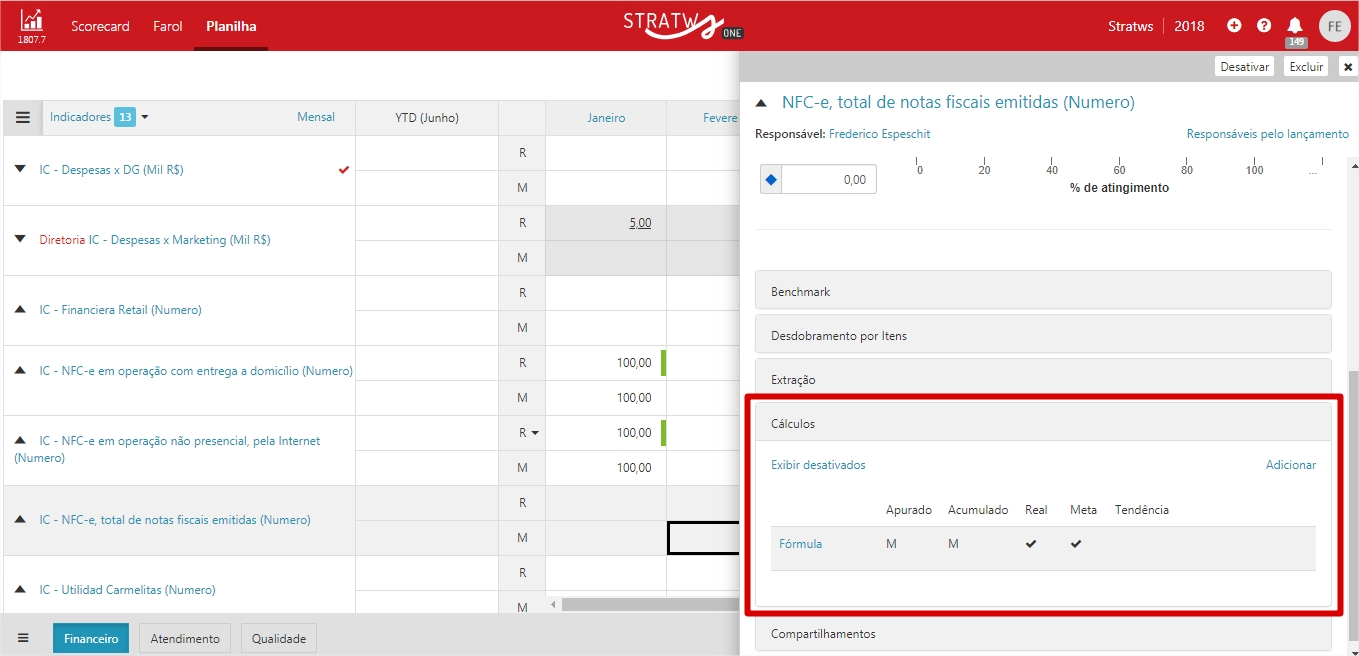
Task: Click the Real checkmark in Fórmula row
Action: pyautogui.click(x=1031, y=544)
